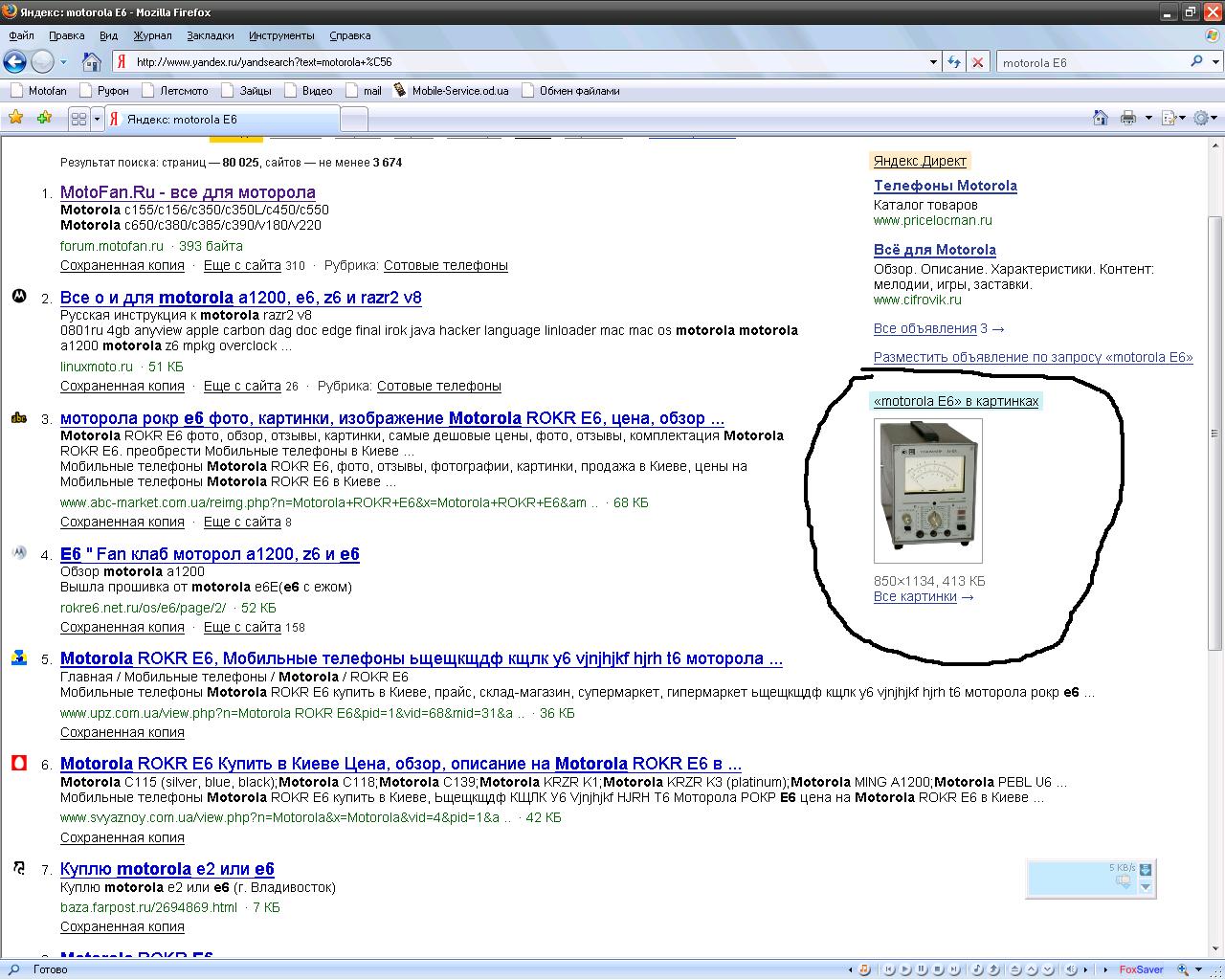Play music with the status bar play button
This screenshot has width=1225, height=980.
tap(905, 969)
